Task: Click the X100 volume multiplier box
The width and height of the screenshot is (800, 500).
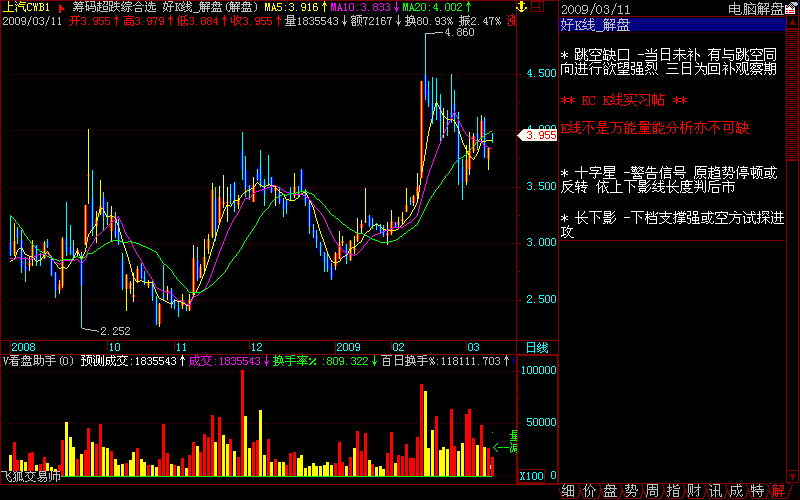Action: (x=531, y=476)
